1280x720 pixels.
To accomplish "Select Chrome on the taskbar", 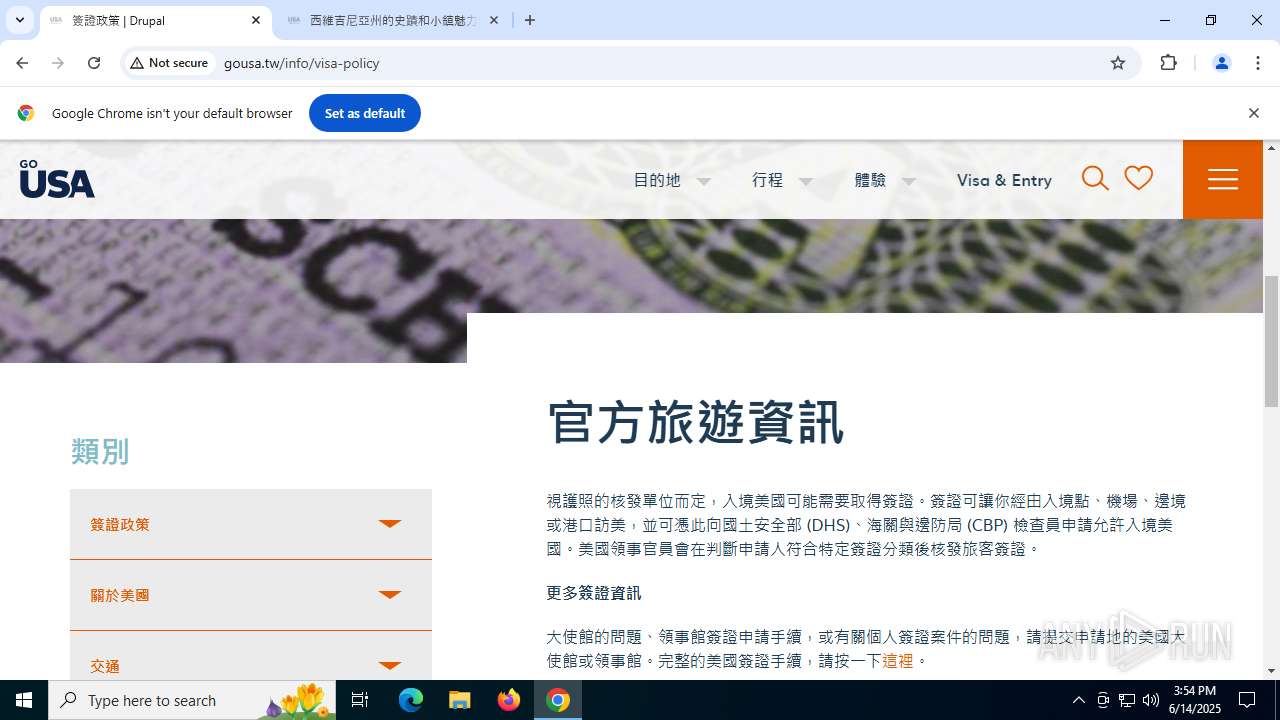I will click(558, 700).
